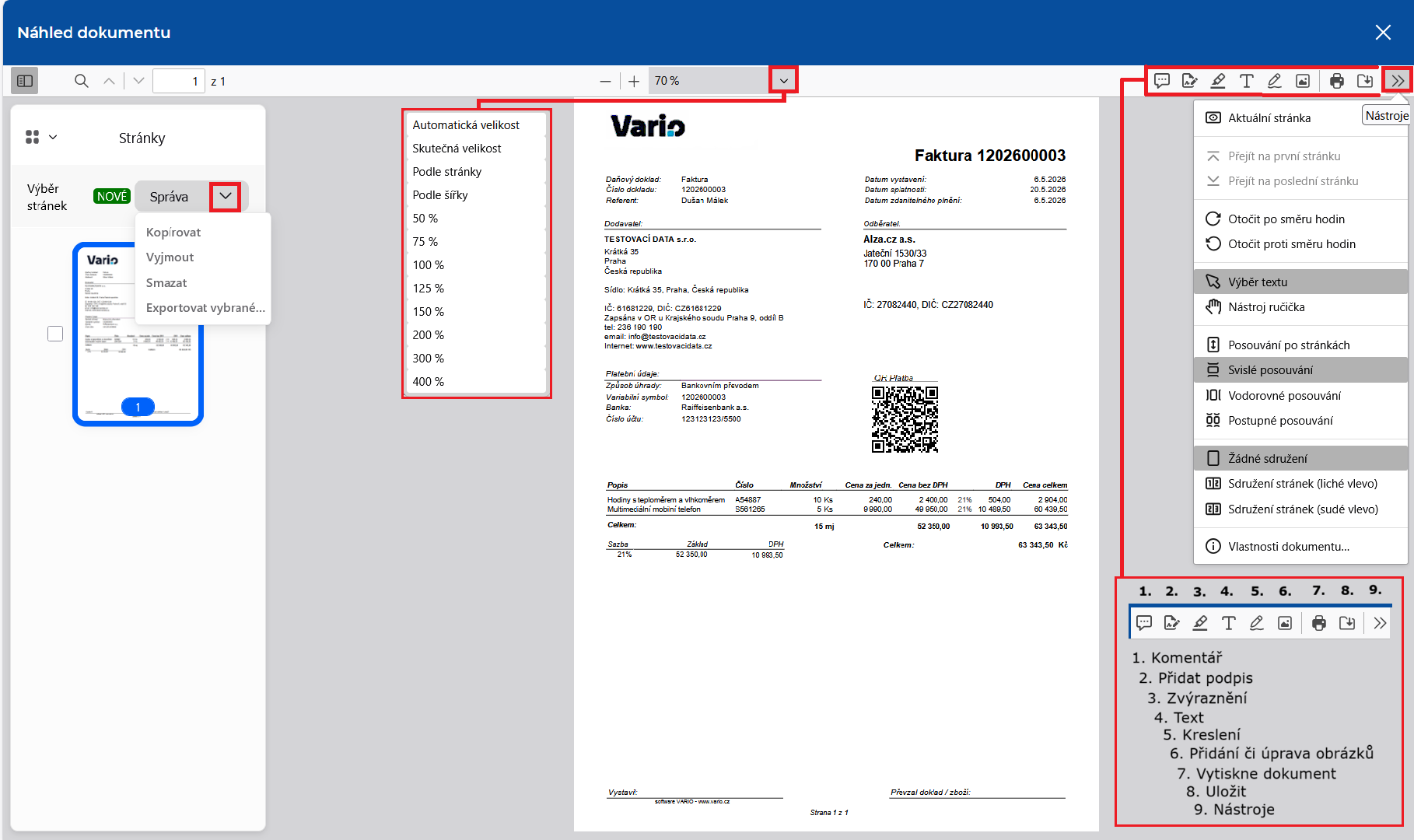This screenshot has width=1414, height=840.
Task: Choose Sdružení stránek (sudé vlevo)
Action: click(x=1300, y=509)
